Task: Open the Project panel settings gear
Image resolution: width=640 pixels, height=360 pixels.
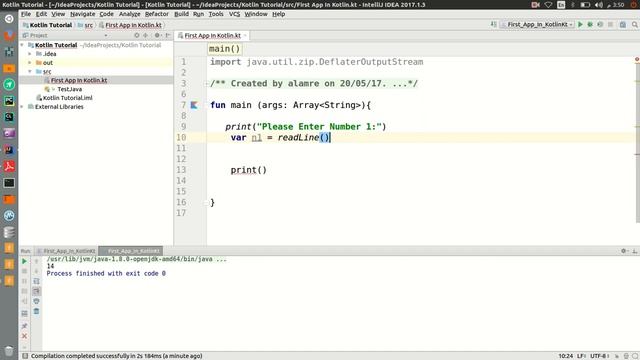Action: click(157, 36)
